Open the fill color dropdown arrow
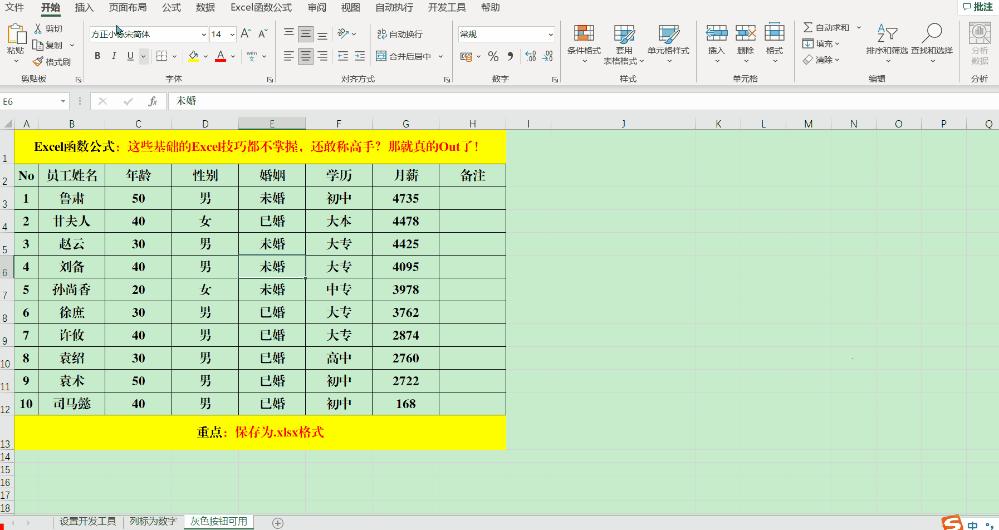 coord(206,56)
